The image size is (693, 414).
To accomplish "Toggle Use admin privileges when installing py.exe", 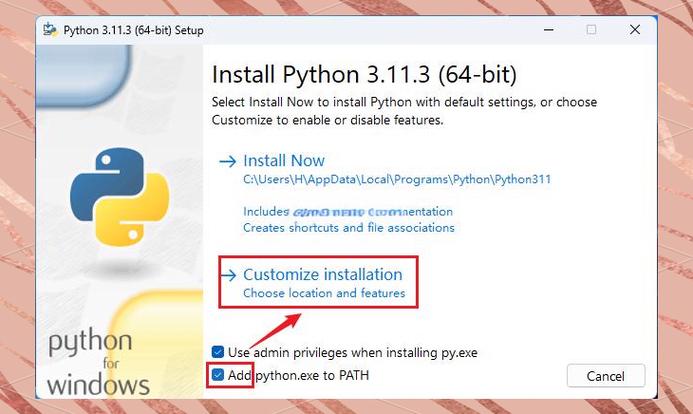I will click(x=218, y=352).
